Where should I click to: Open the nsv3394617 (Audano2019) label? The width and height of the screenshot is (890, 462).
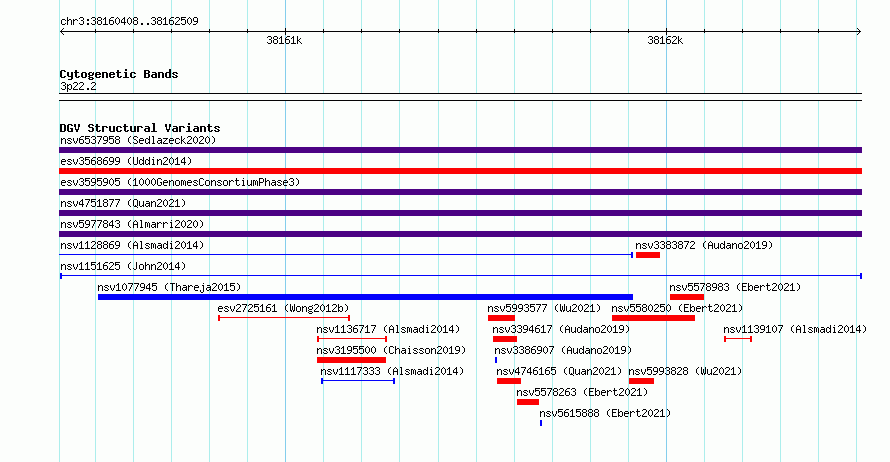[x=561, y=329]
